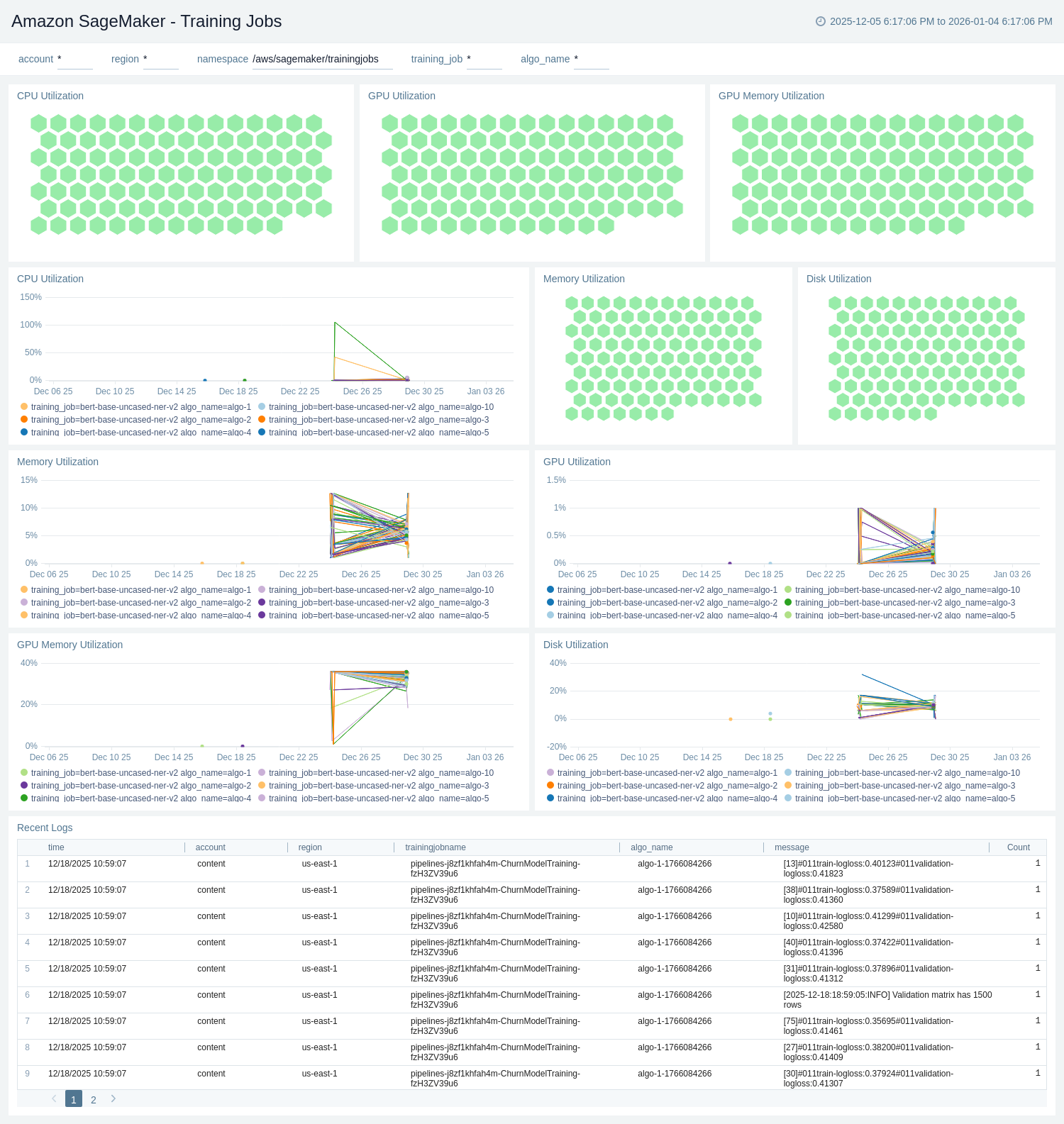Click into the namespace filter input

click(x=322, y=60)
